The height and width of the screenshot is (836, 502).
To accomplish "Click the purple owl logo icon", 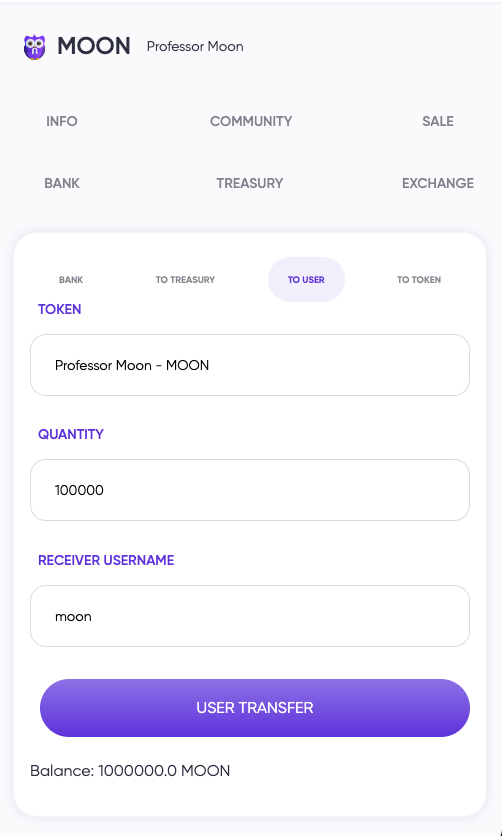I will [x=35, y=47].
